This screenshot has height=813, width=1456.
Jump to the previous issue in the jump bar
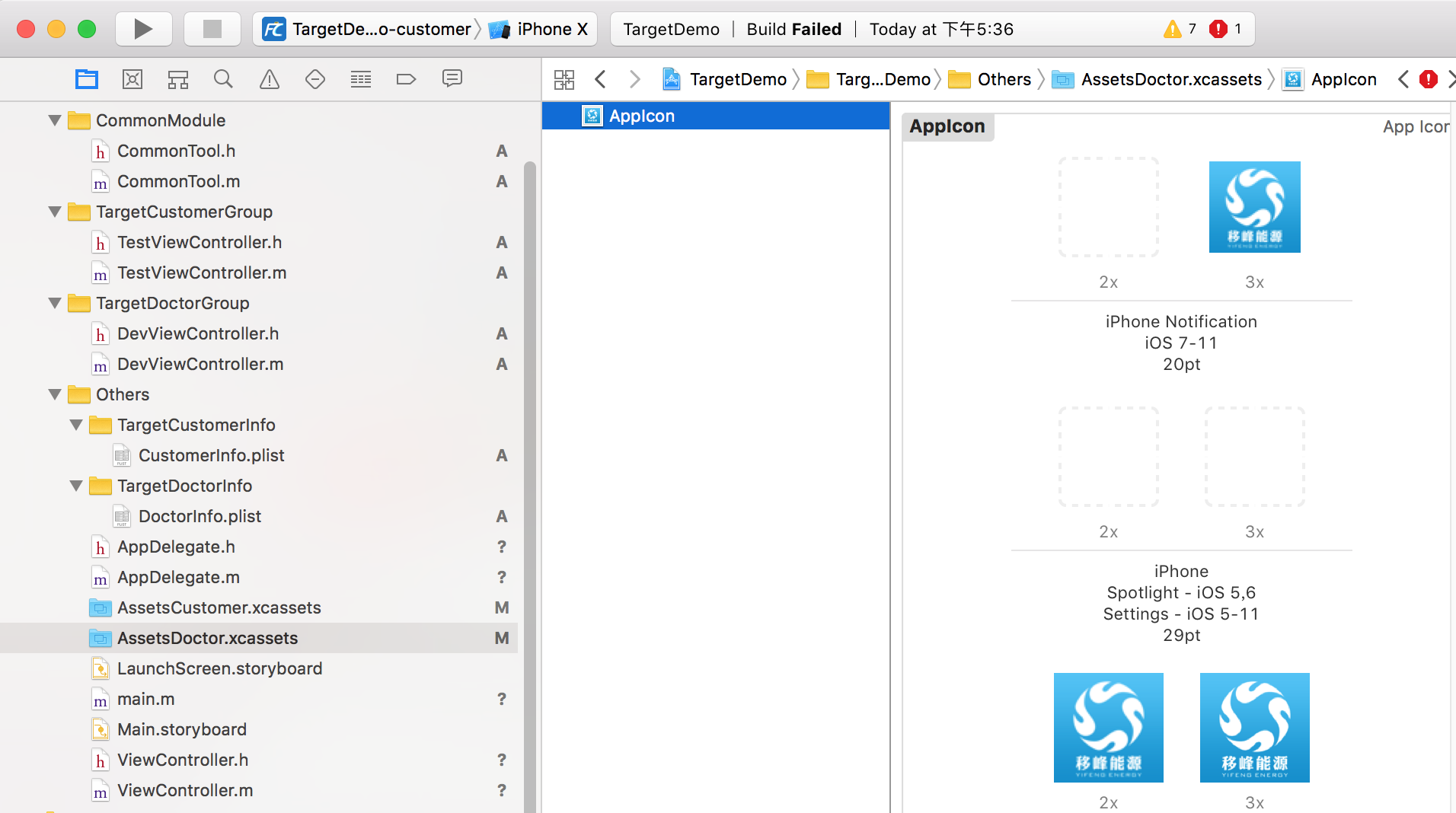point(1403,79)
